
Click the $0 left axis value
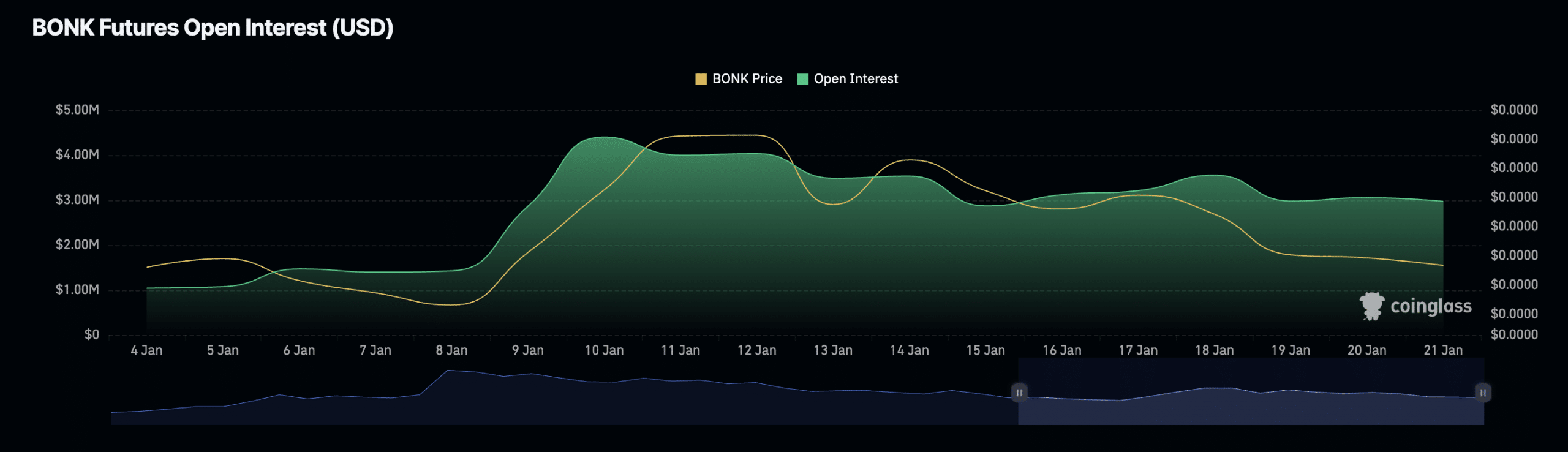92,334
